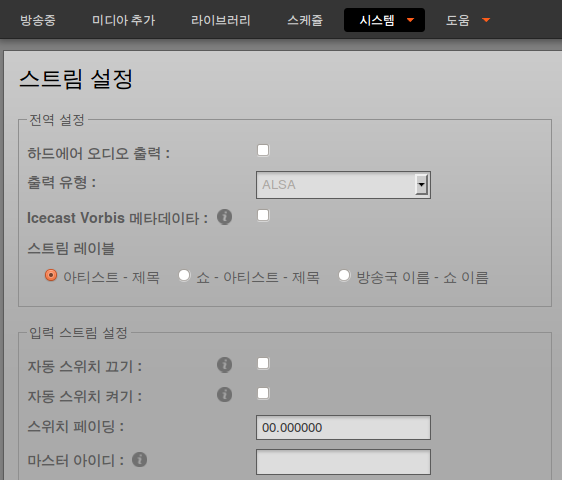562x480 pixels.
Task: Click info icon next to 자동 스위치 끄기
Action: 224,365
